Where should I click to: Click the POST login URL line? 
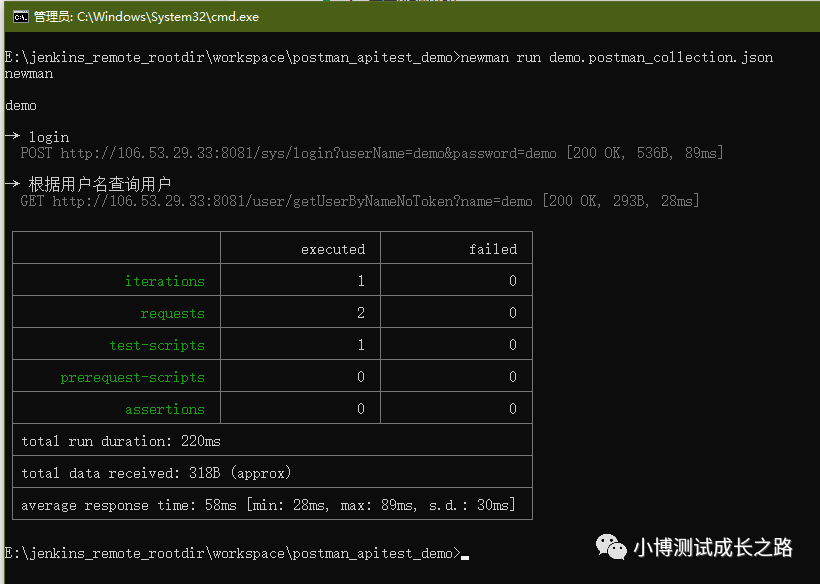point(371,153)
